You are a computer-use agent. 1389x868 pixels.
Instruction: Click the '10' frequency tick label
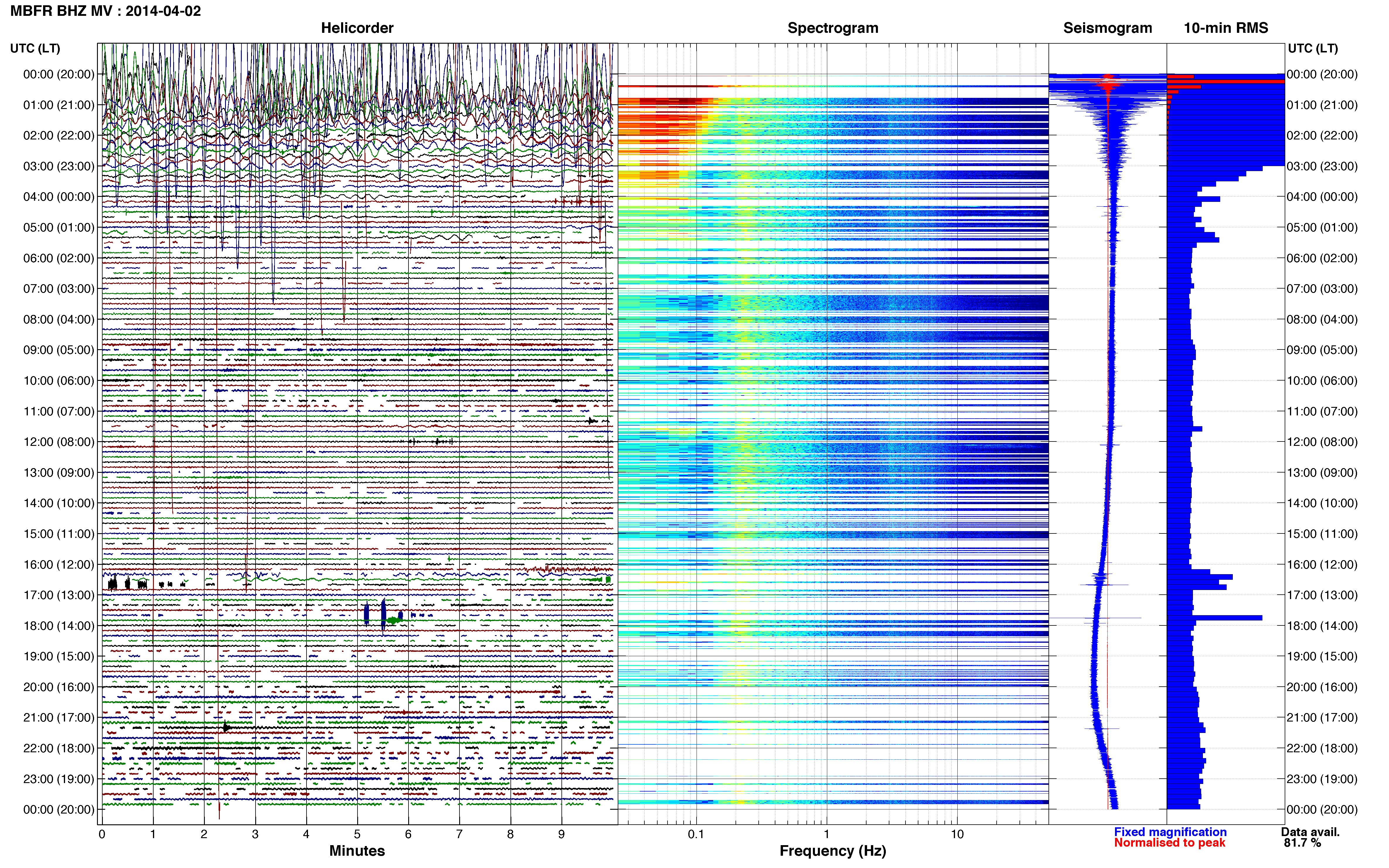[957, 834]
